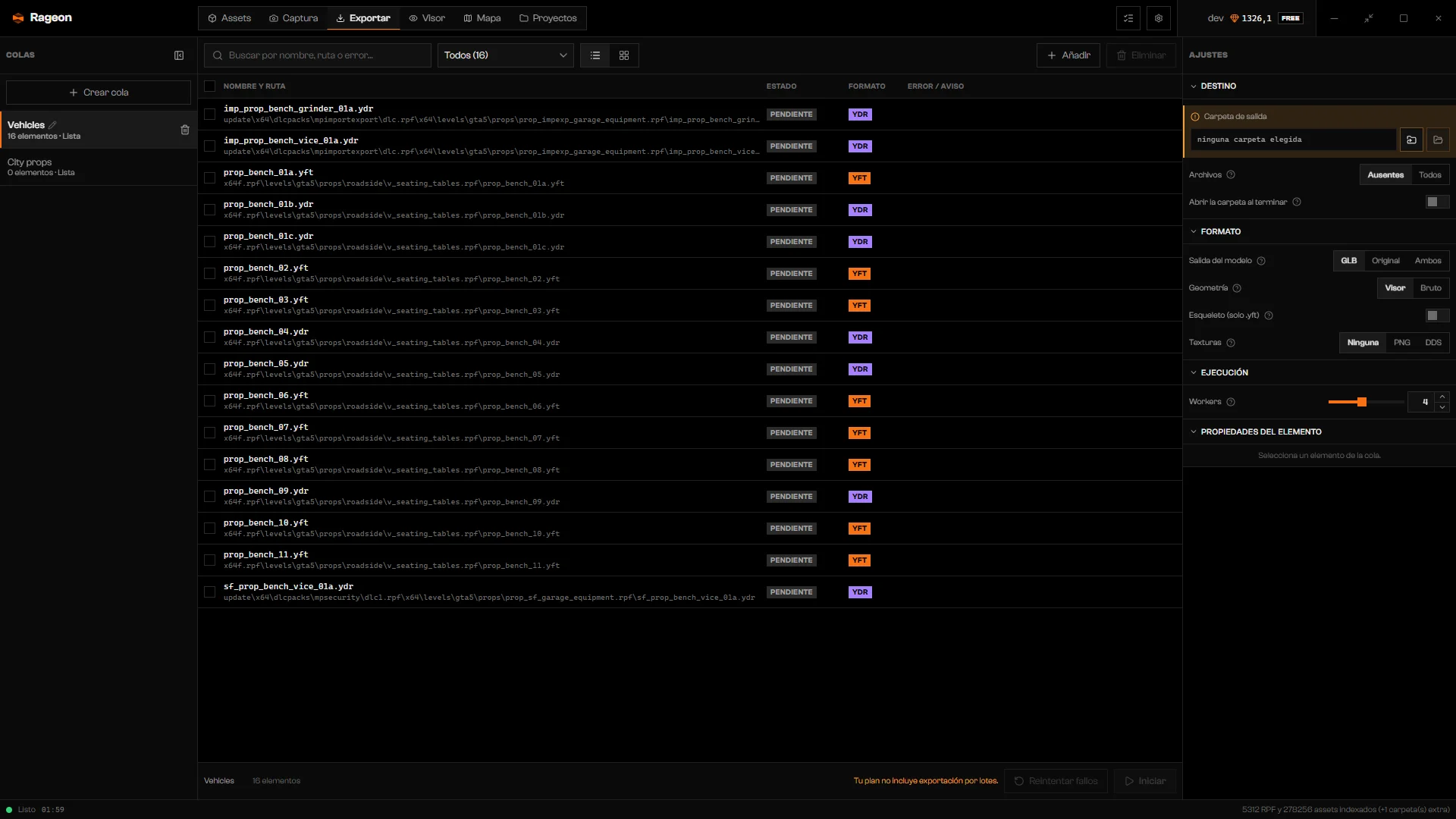Switch to grid view layout
Viewport: 1456px width, 819px height.
[624, 55]
